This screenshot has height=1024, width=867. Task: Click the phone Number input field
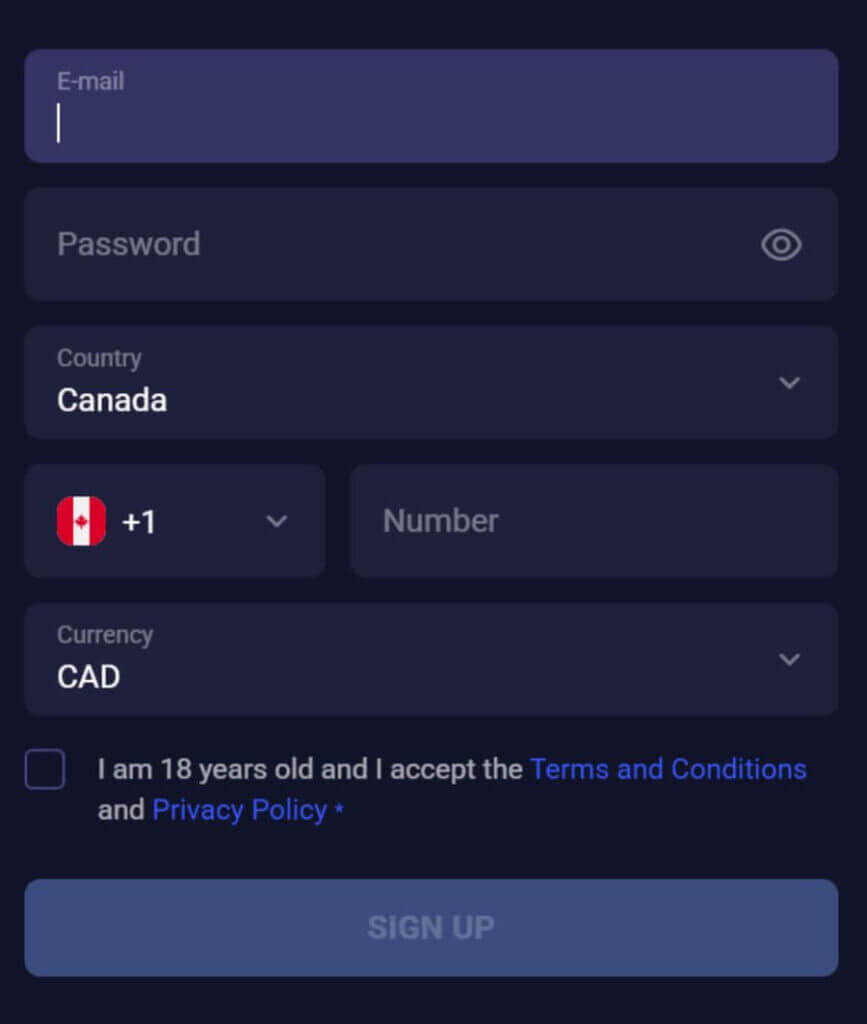(x=593, y=521)
